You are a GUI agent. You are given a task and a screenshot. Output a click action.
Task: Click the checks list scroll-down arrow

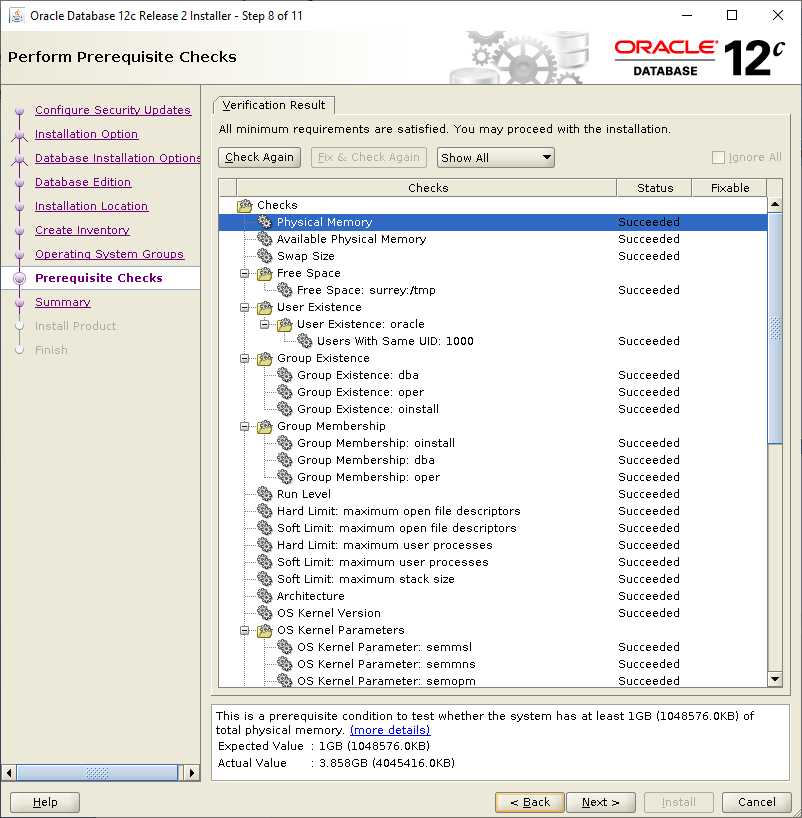pyautogui.click(x=775, y=679)
